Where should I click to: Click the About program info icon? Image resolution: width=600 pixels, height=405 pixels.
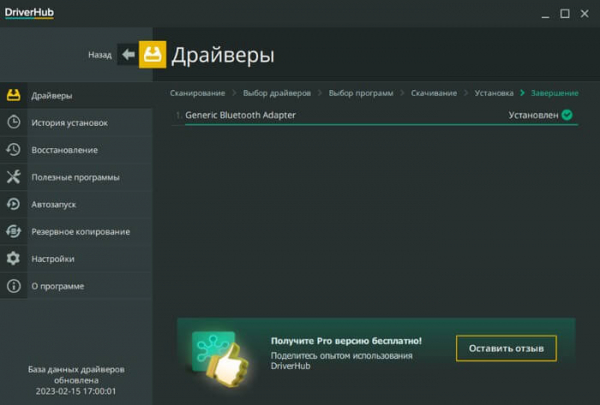(x=13, y=286)
